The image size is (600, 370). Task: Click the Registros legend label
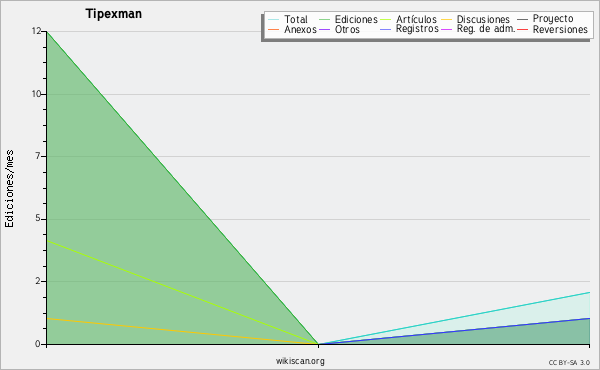[x=417, y=29]
